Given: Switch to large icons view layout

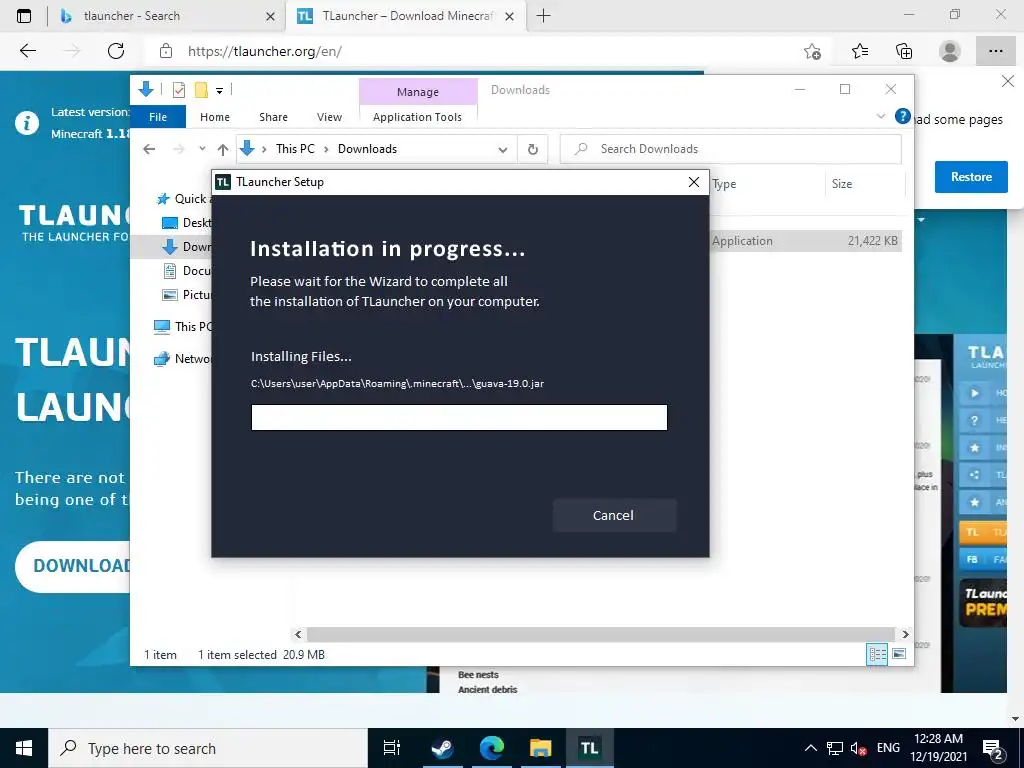Looking at the screenshot, I should point(899,654).
